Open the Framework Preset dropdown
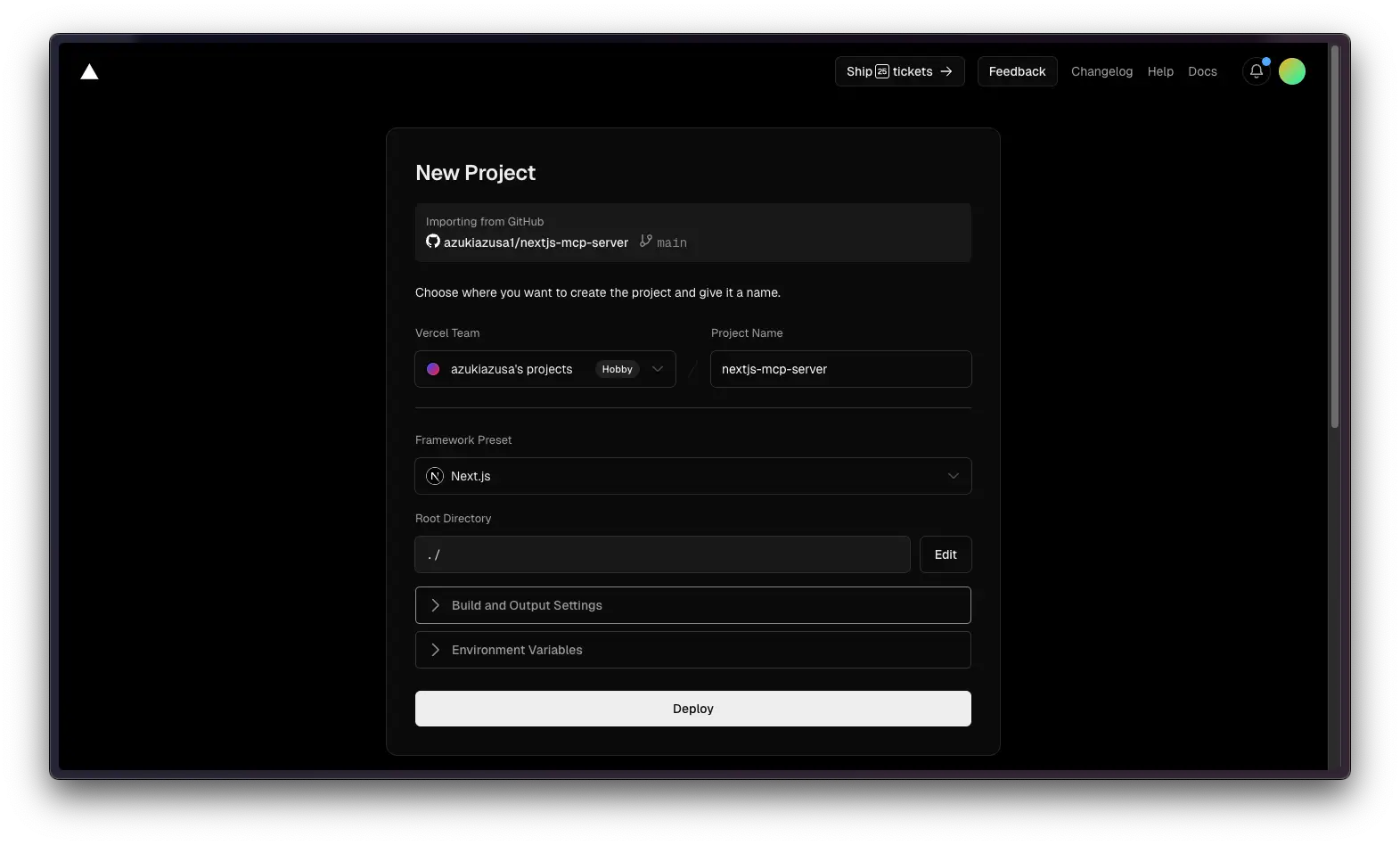 point(693,476)
